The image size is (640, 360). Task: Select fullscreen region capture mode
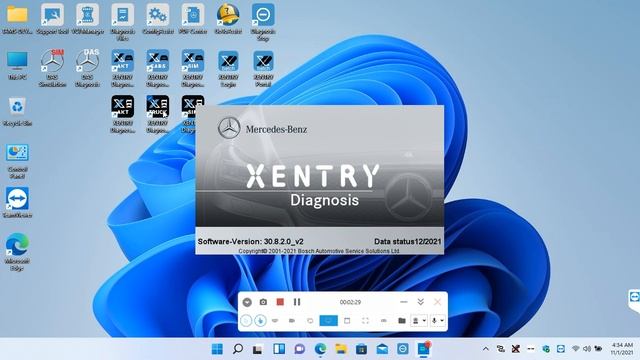[x=365, y=321]
